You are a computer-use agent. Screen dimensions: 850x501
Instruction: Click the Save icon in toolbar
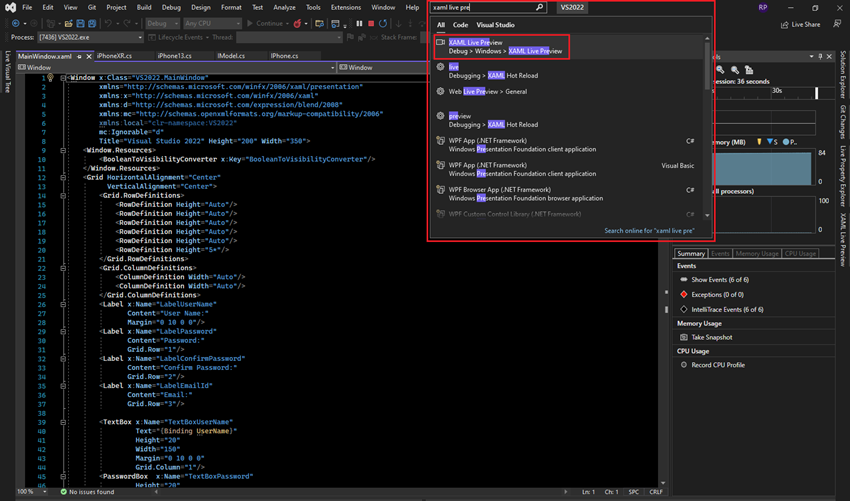point(80,23)
